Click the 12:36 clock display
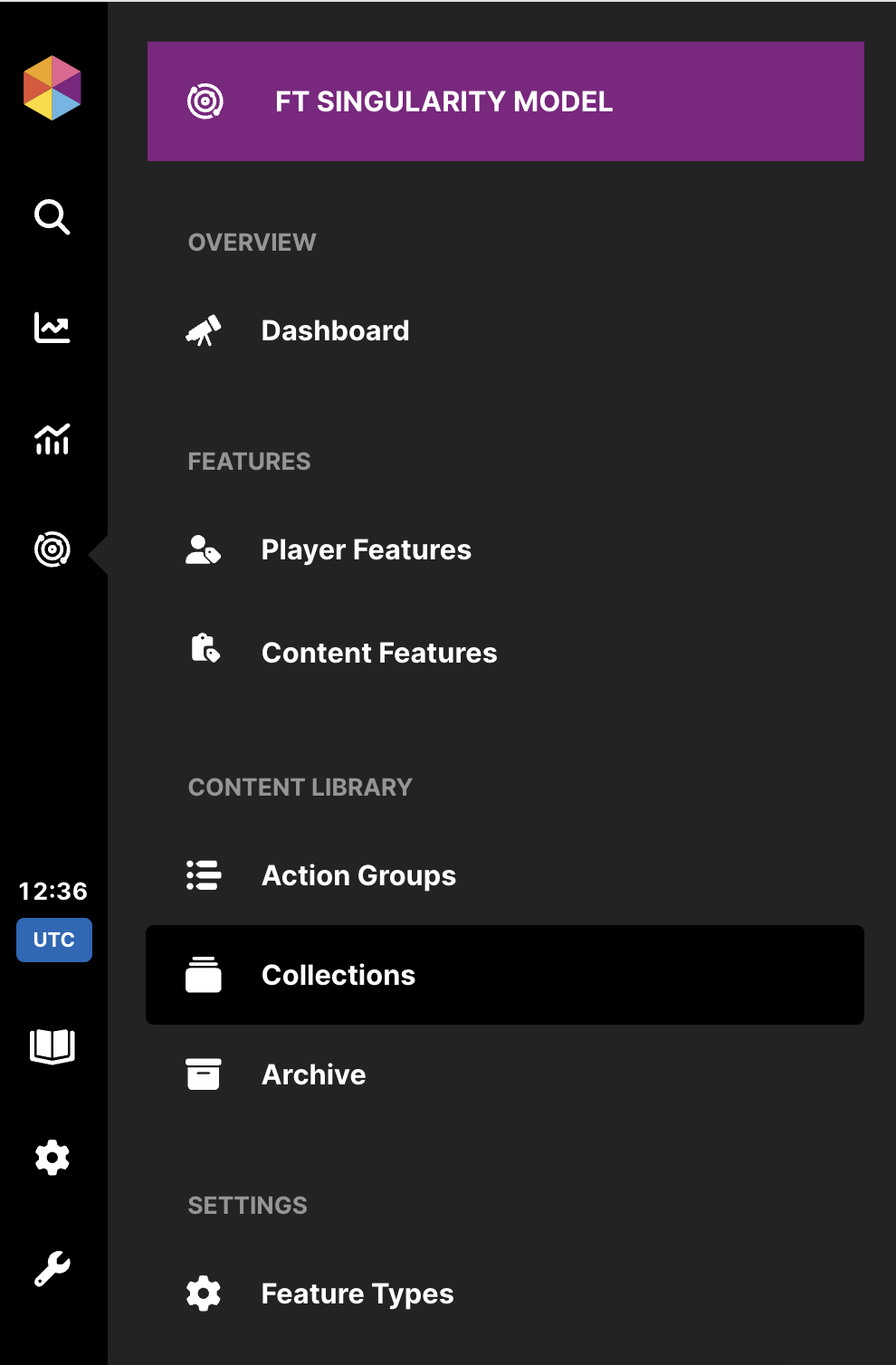Screen dimensions: 896x1365 pos(53,892)
